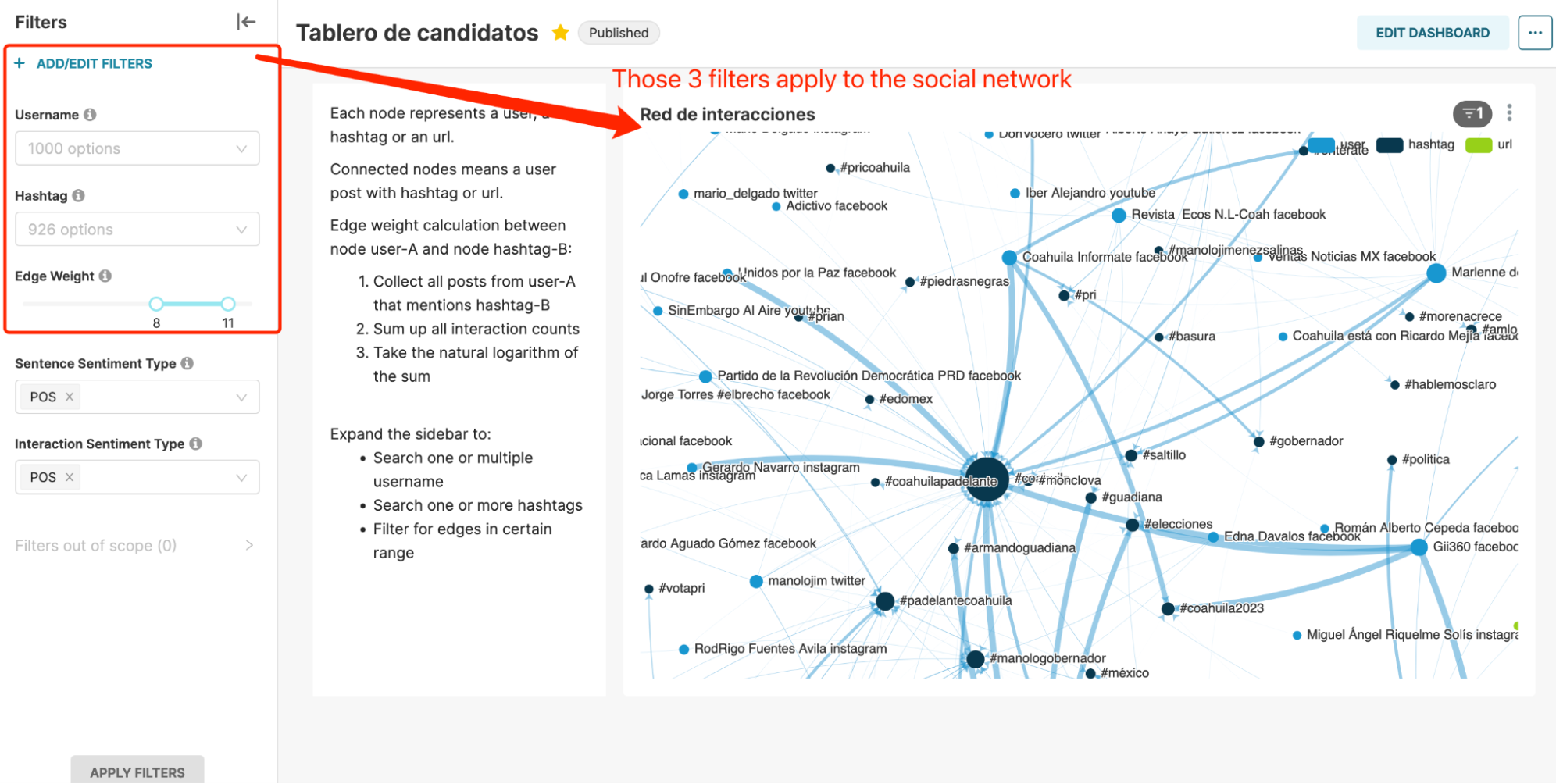Open the Hashtag options dropdown

(137, 230)
